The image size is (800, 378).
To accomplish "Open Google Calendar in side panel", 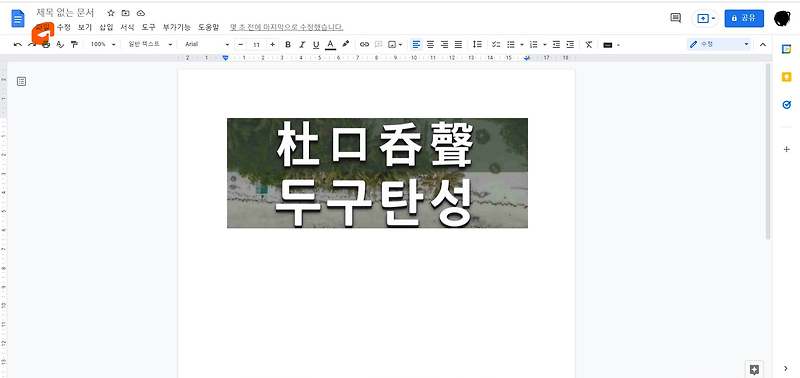I will 786,49.
